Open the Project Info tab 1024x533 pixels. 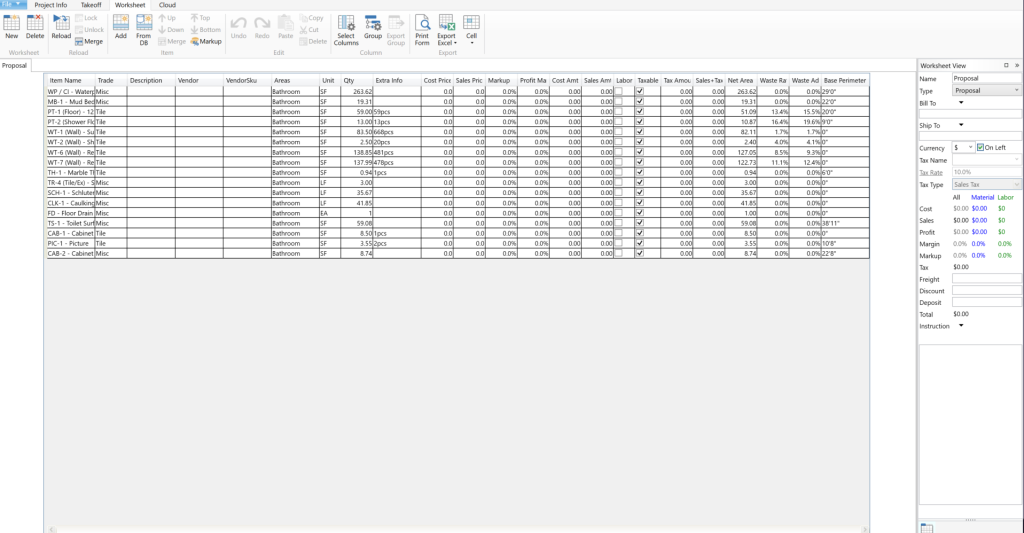point(51,5)
